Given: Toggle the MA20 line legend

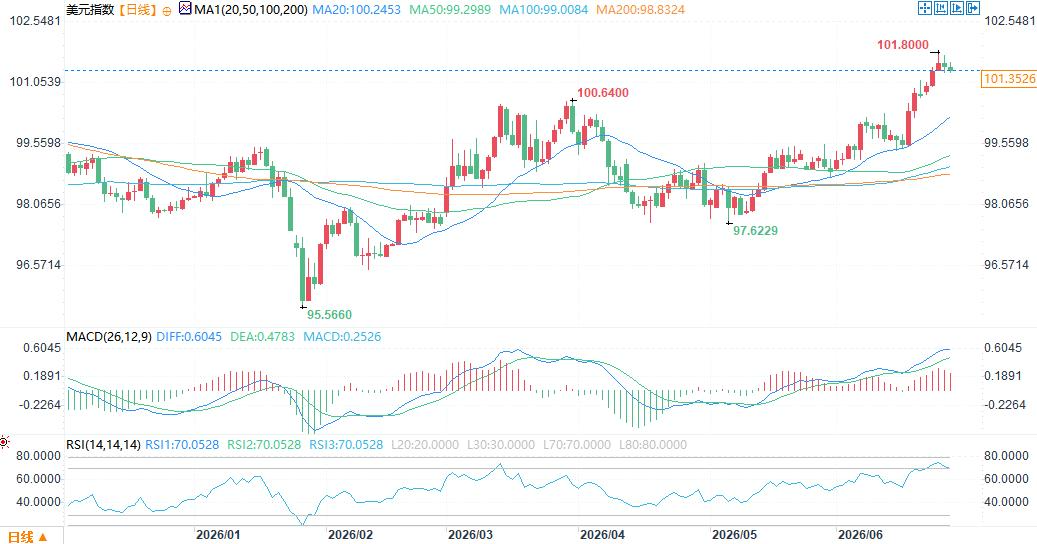Looking at the screenshot, I should [x=356, y=10].
